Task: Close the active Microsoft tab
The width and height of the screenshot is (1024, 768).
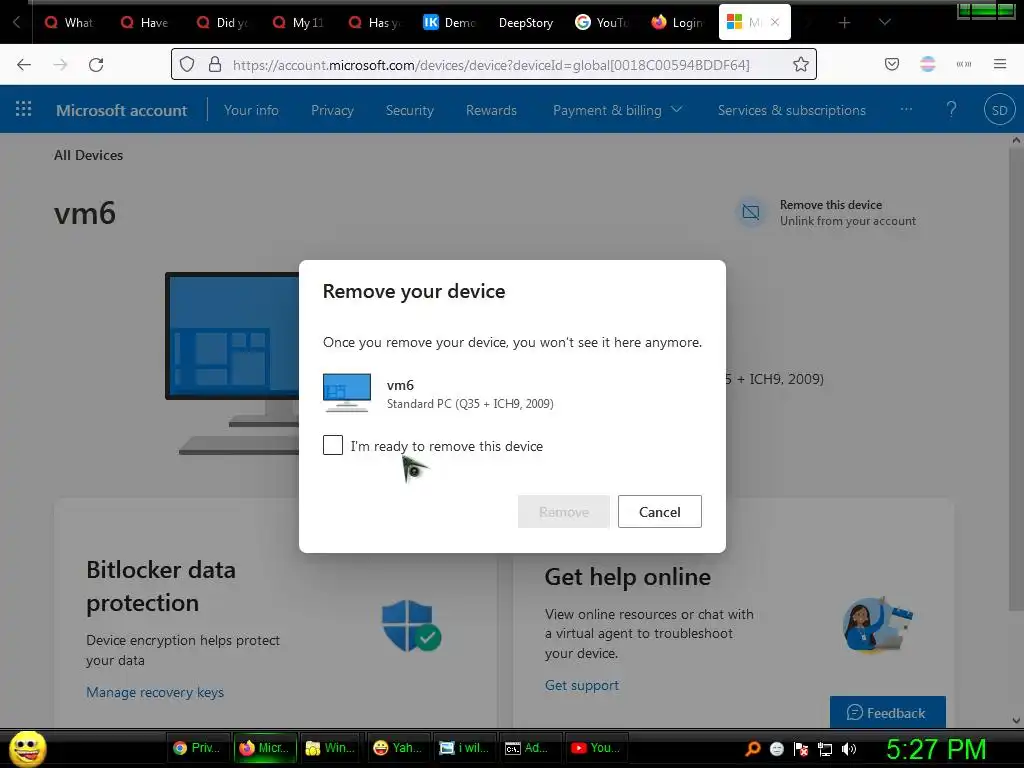Action: point(775,22)
